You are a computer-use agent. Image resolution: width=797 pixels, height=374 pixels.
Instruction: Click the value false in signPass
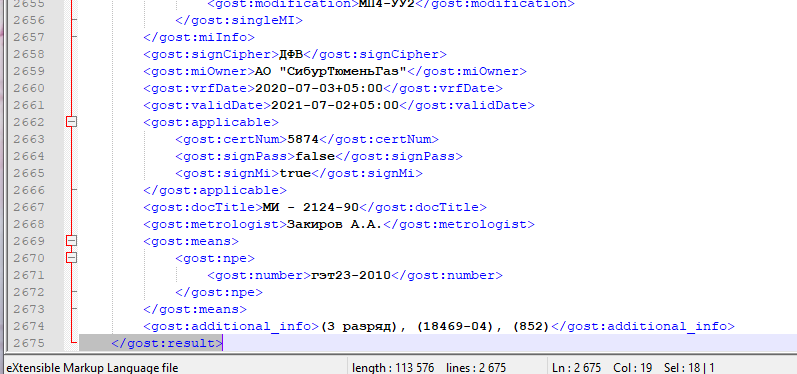click(315, 156)
